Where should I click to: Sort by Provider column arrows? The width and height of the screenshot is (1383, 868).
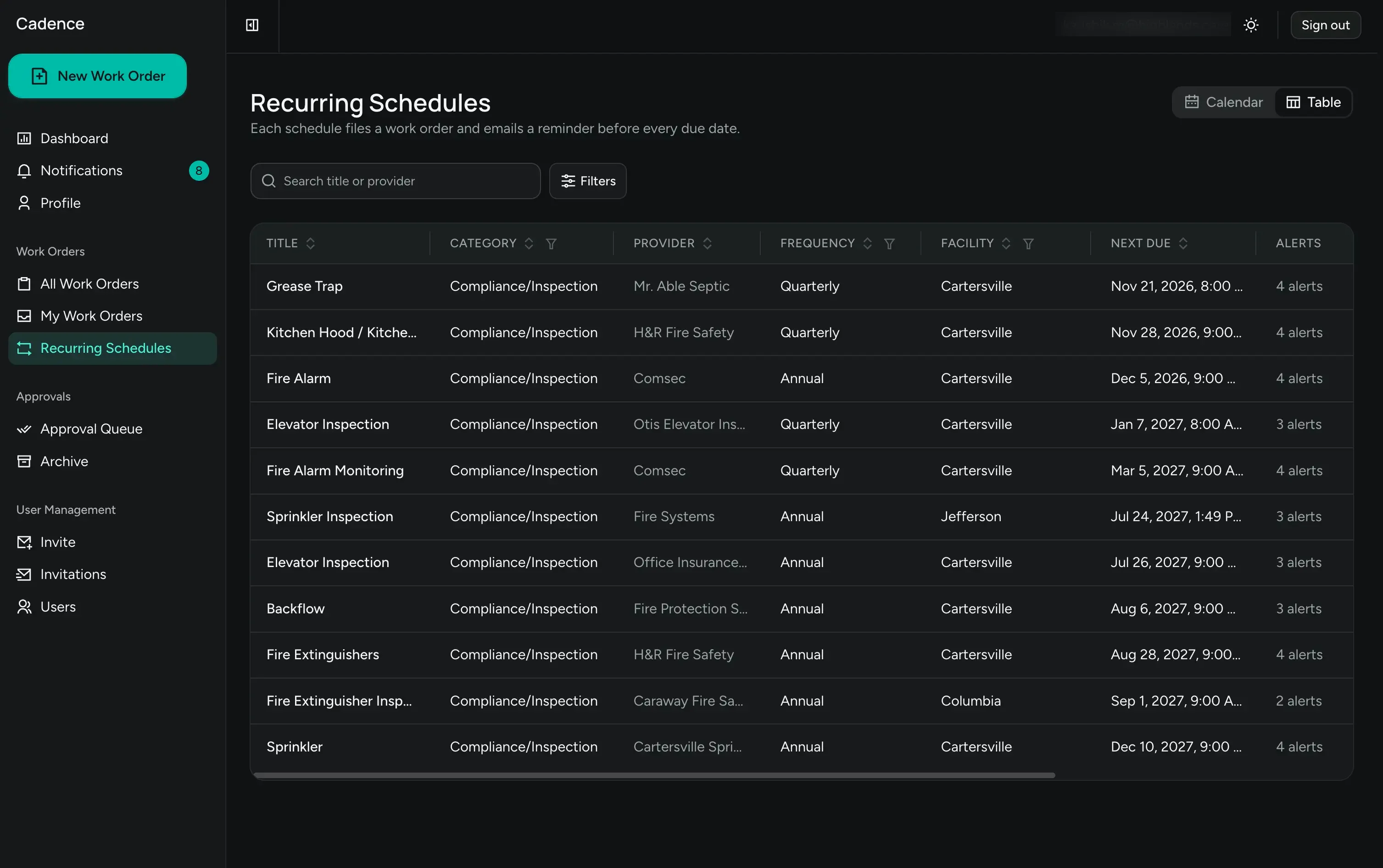pyautogui.click(x=707, y=244)
